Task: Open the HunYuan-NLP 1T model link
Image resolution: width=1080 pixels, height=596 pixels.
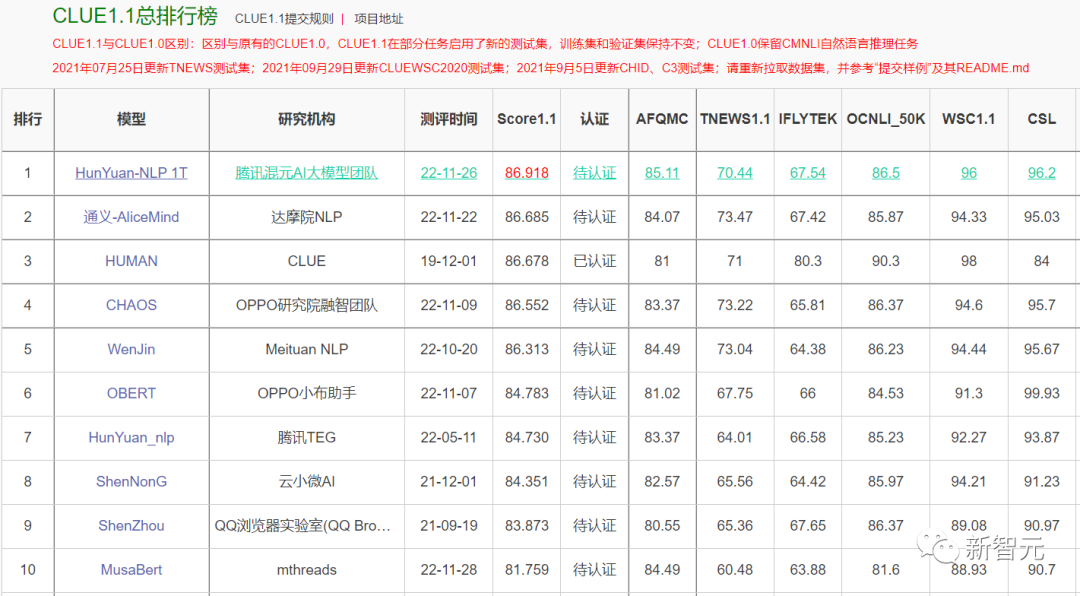Action: tap(131, 173)
